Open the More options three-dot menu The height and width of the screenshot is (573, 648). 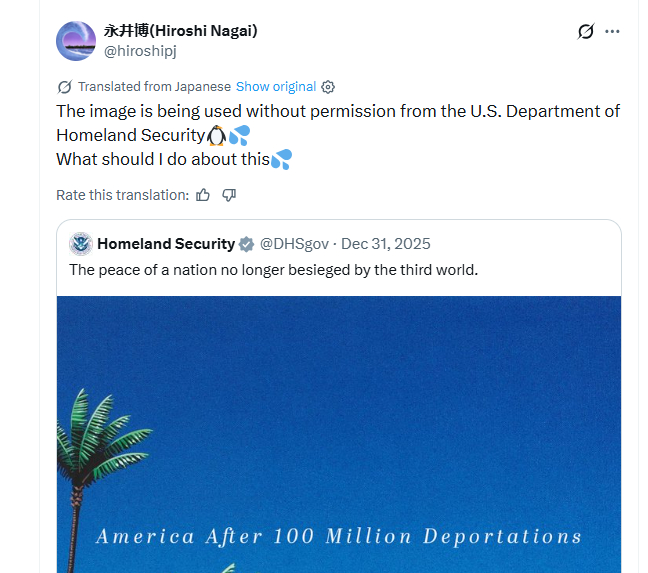tap(613, 31)
